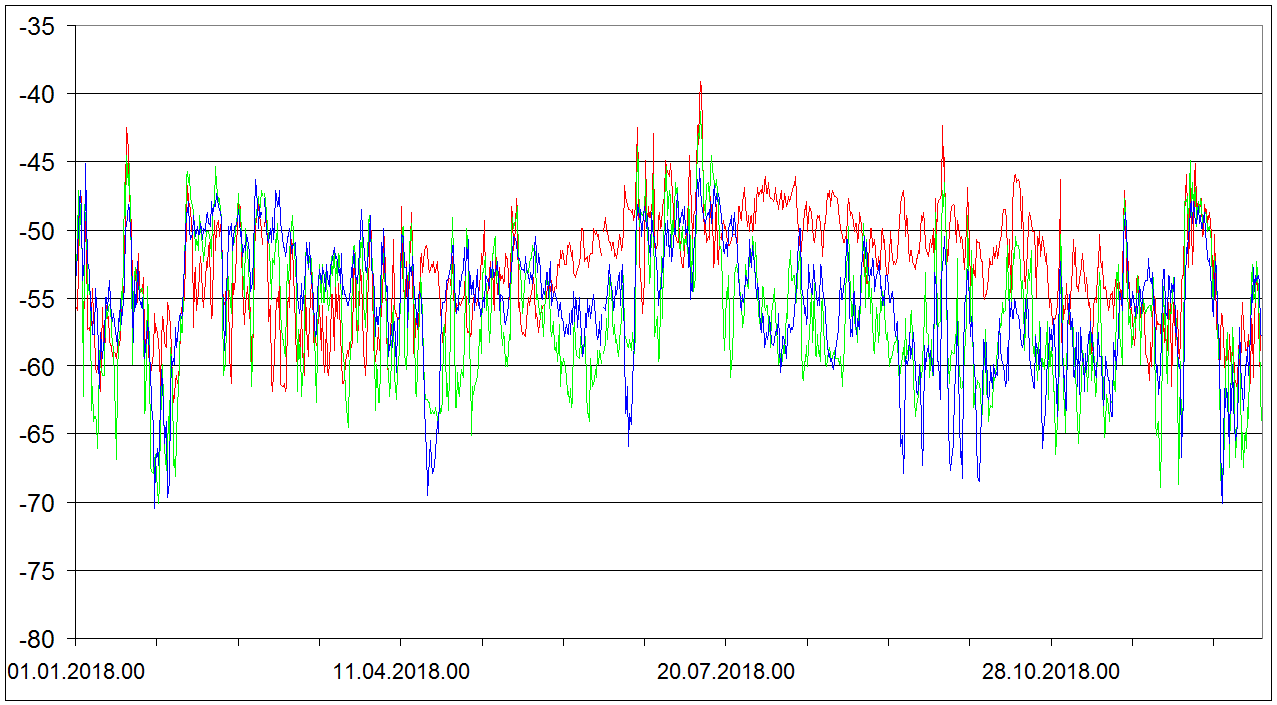
Task: Click the -50 y-axis label
Action: pyautogui.click(x=39, y=230)
